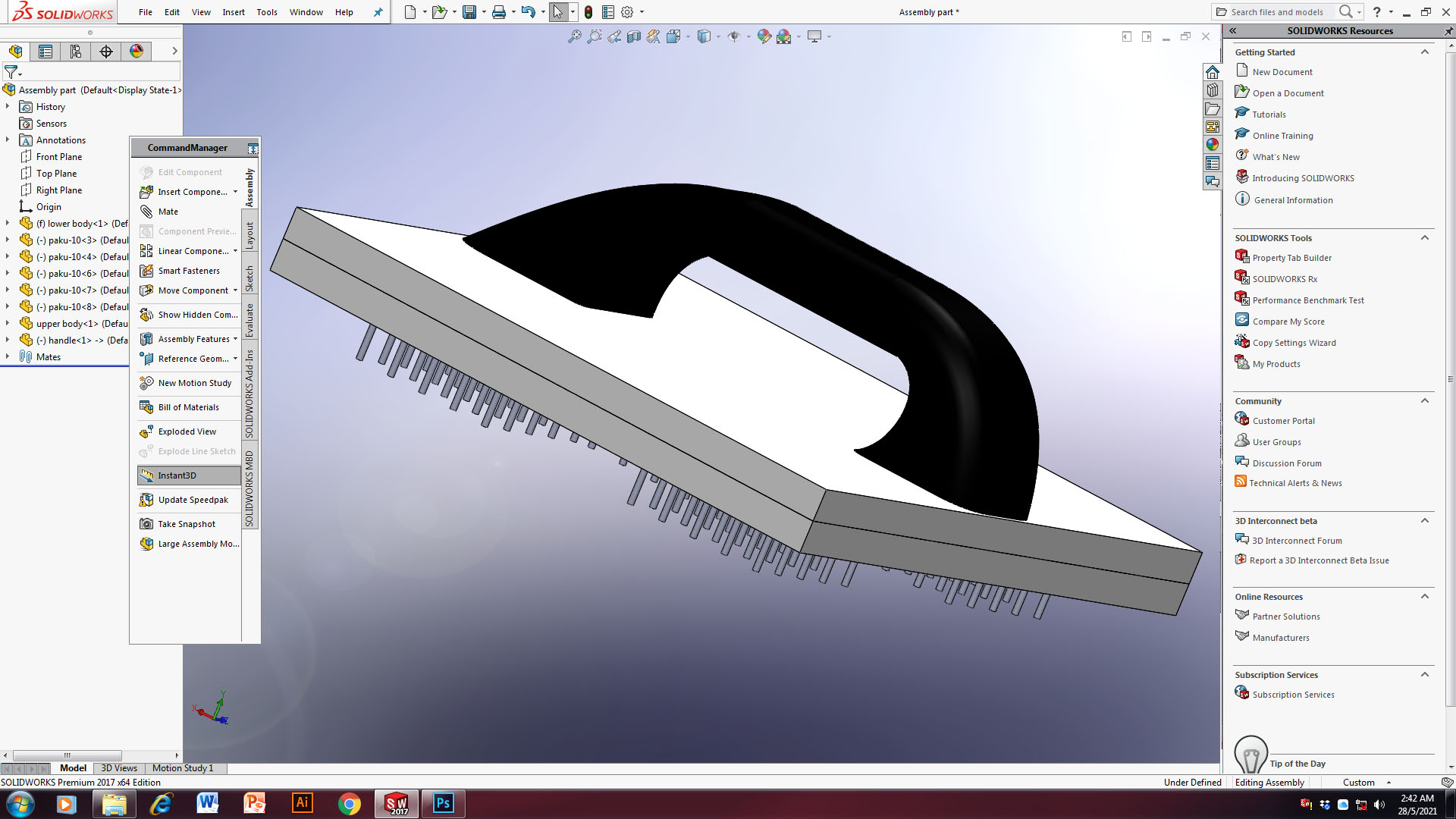
Task: Select the Mate tool
Action: click(x=168, y=212)
